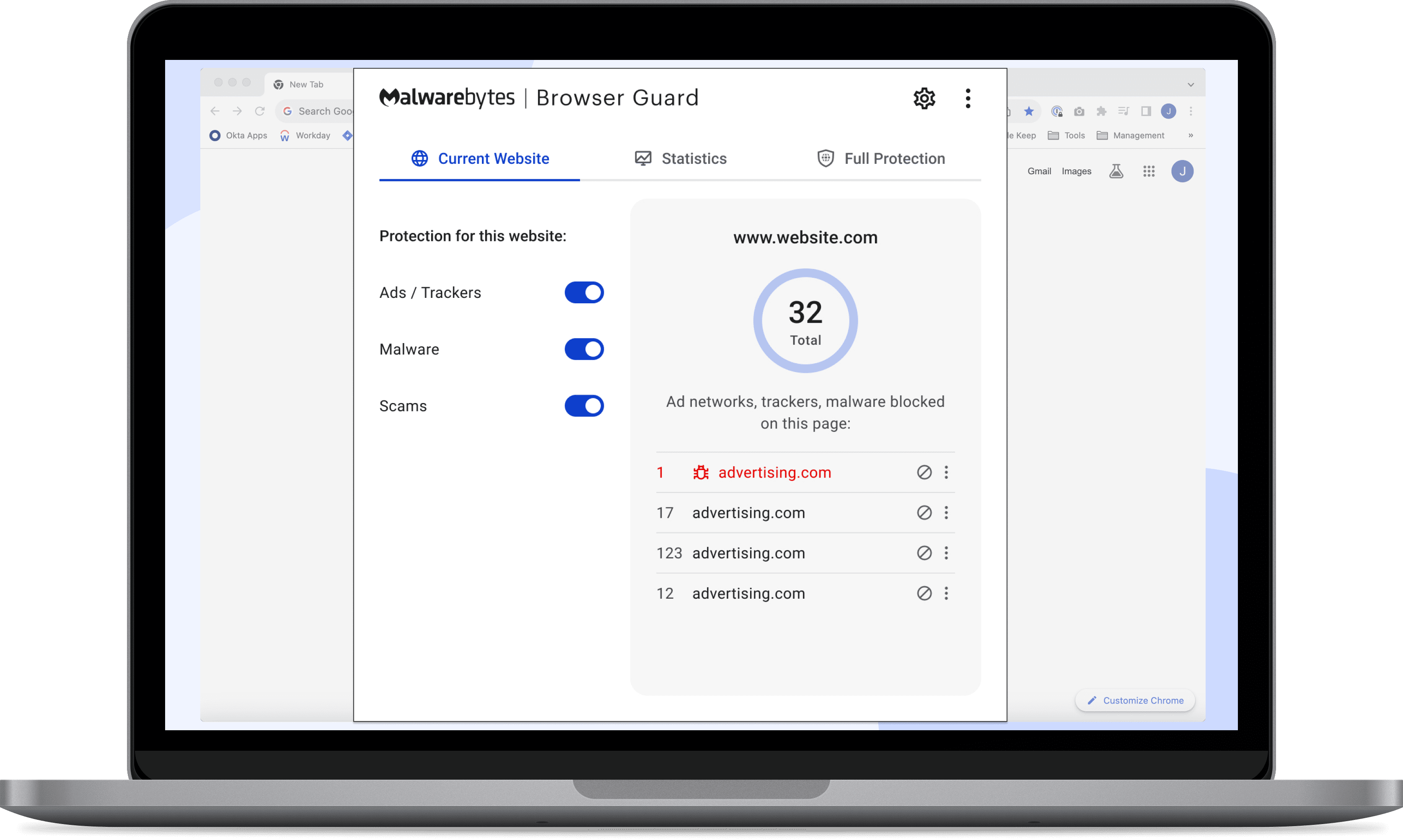Click block icon in the 123 advertising.com row
1403x840 pixels.
point(924,553)
